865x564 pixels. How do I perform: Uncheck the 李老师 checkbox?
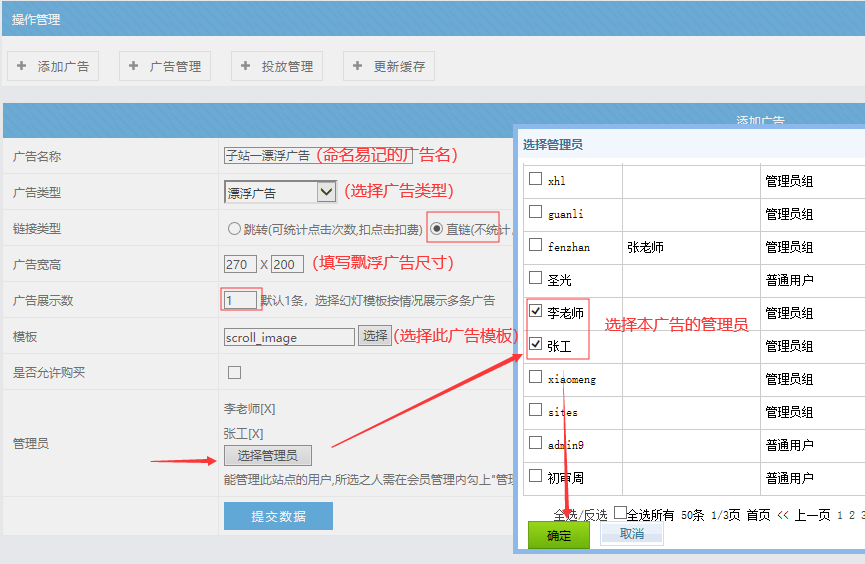tap(536, 312)
